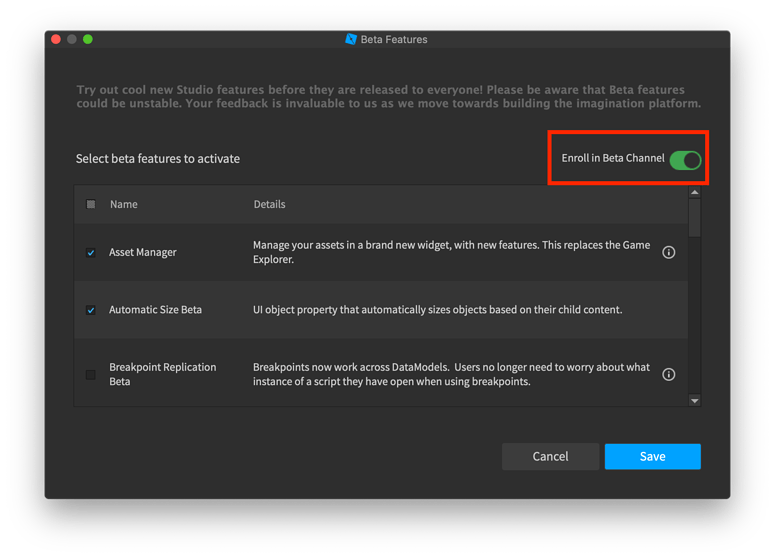Click the Details column header
Screen dimensions: 775x558
click(269, 204)
